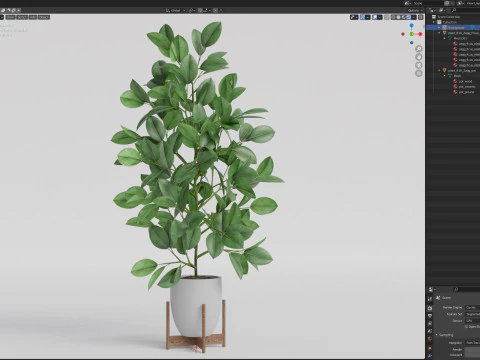
Task: Open the gizmo options dropdown arrow
Action: click(368, 17)
